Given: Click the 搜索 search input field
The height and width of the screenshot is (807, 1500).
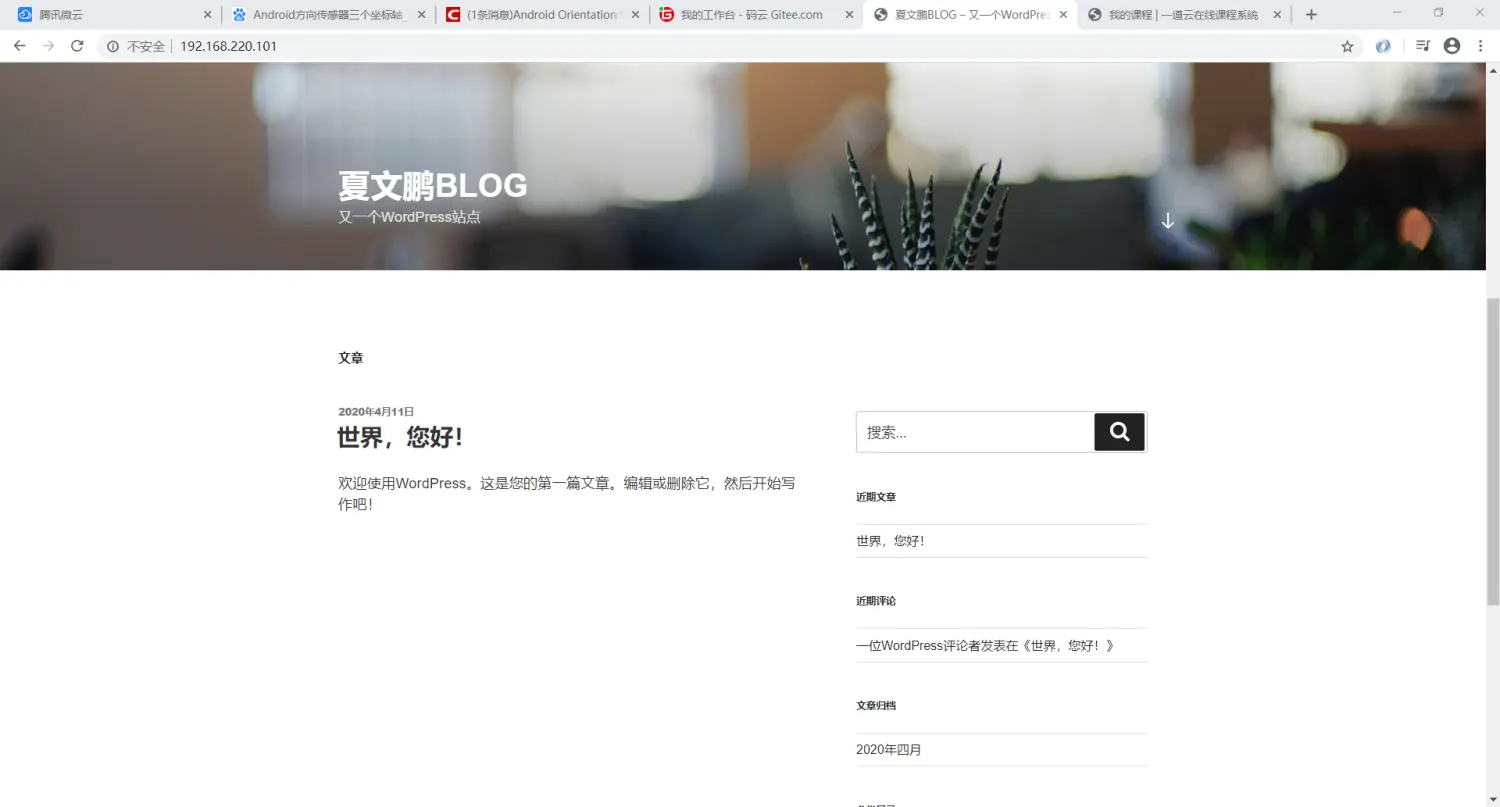Looking at the screenshot, I should coord(975,432).
